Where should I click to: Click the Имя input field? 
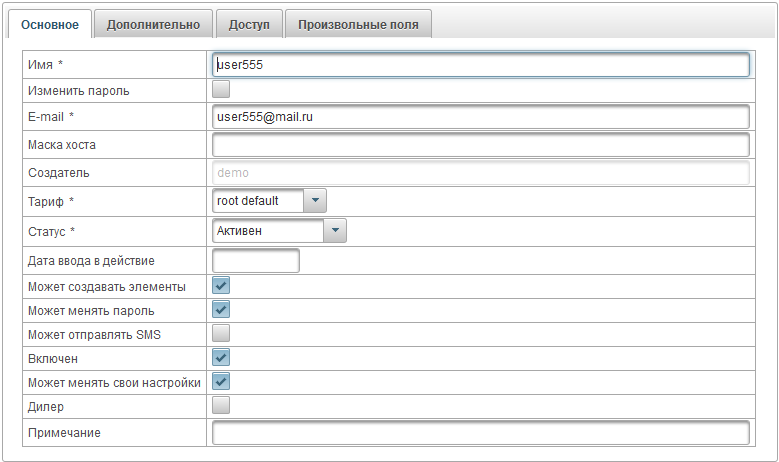click(x=480, y=65)
